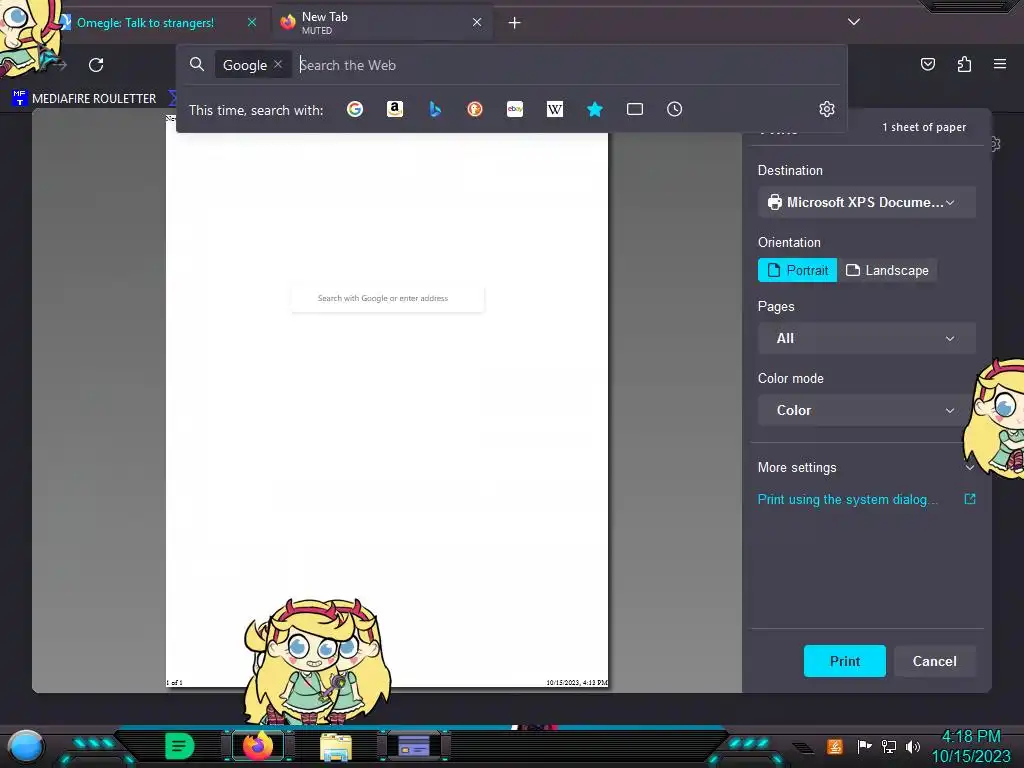Click orange Java tray icon
The image size is (1024, 768).
click(835, 746)
